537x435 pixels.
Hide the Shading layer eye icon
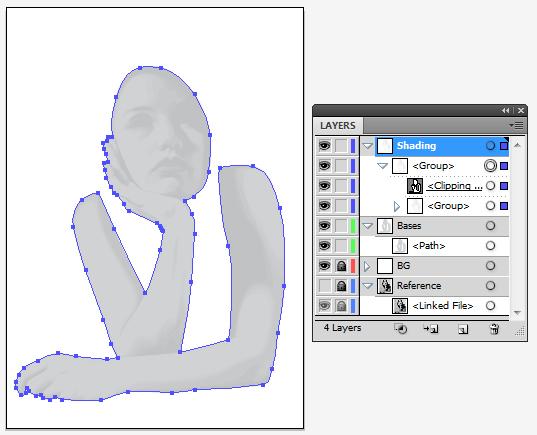pyautogui.click(x=324, y=146)
